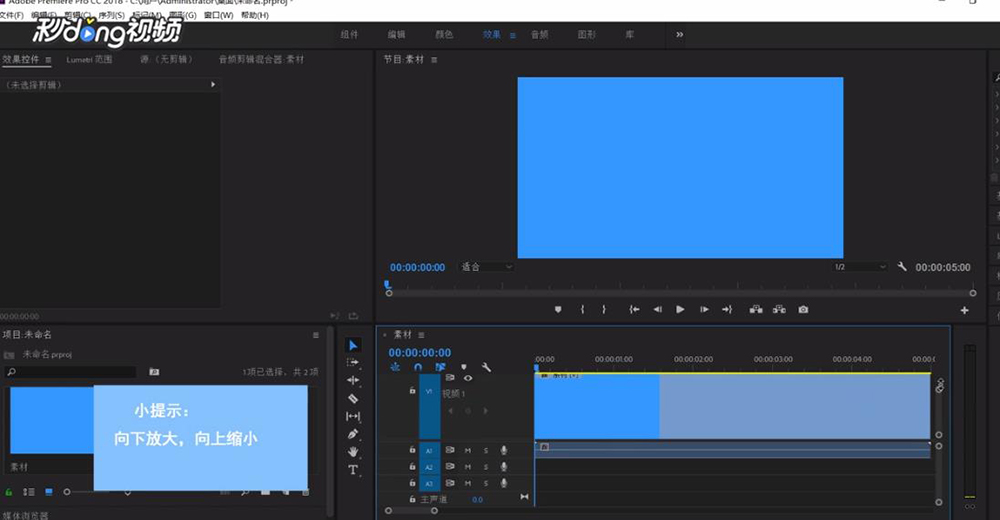The image size is (1000, 520).
Task: Show more workspaces with double chevron
Action: [x=680, y=34]
